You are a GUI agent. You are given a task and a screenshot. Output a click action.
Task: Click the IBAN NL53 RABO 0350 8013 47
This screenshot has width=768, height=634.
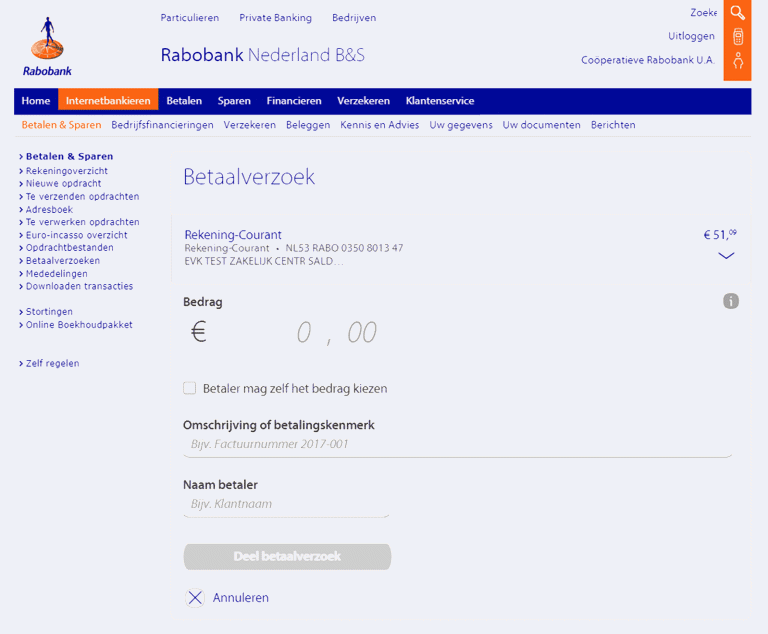[x=344, y=248]
